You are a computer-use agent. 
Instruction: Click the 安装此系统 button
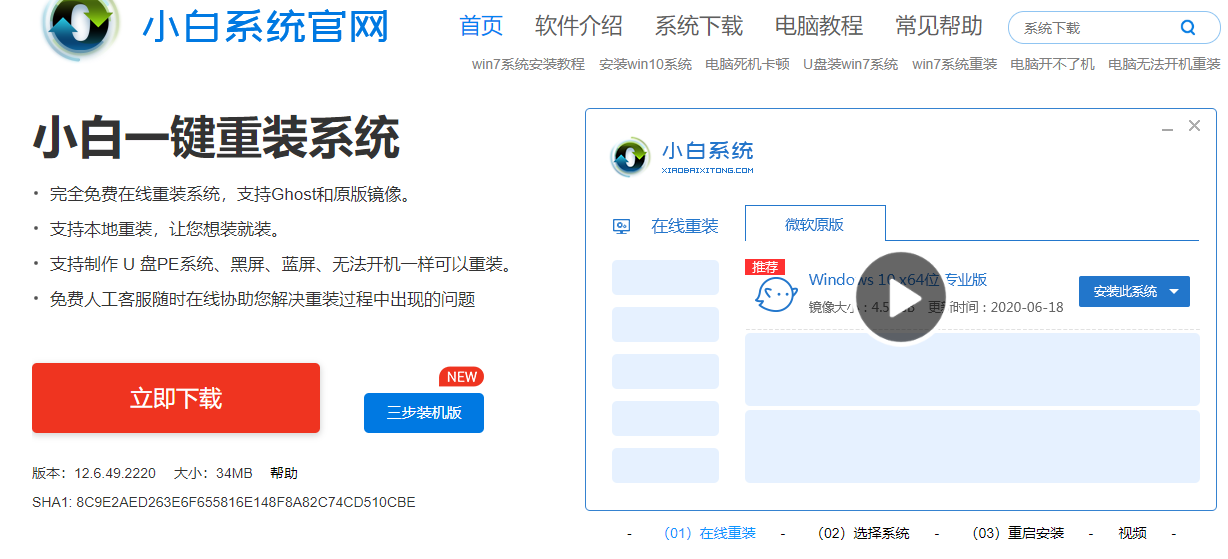tap(1134, 292)
